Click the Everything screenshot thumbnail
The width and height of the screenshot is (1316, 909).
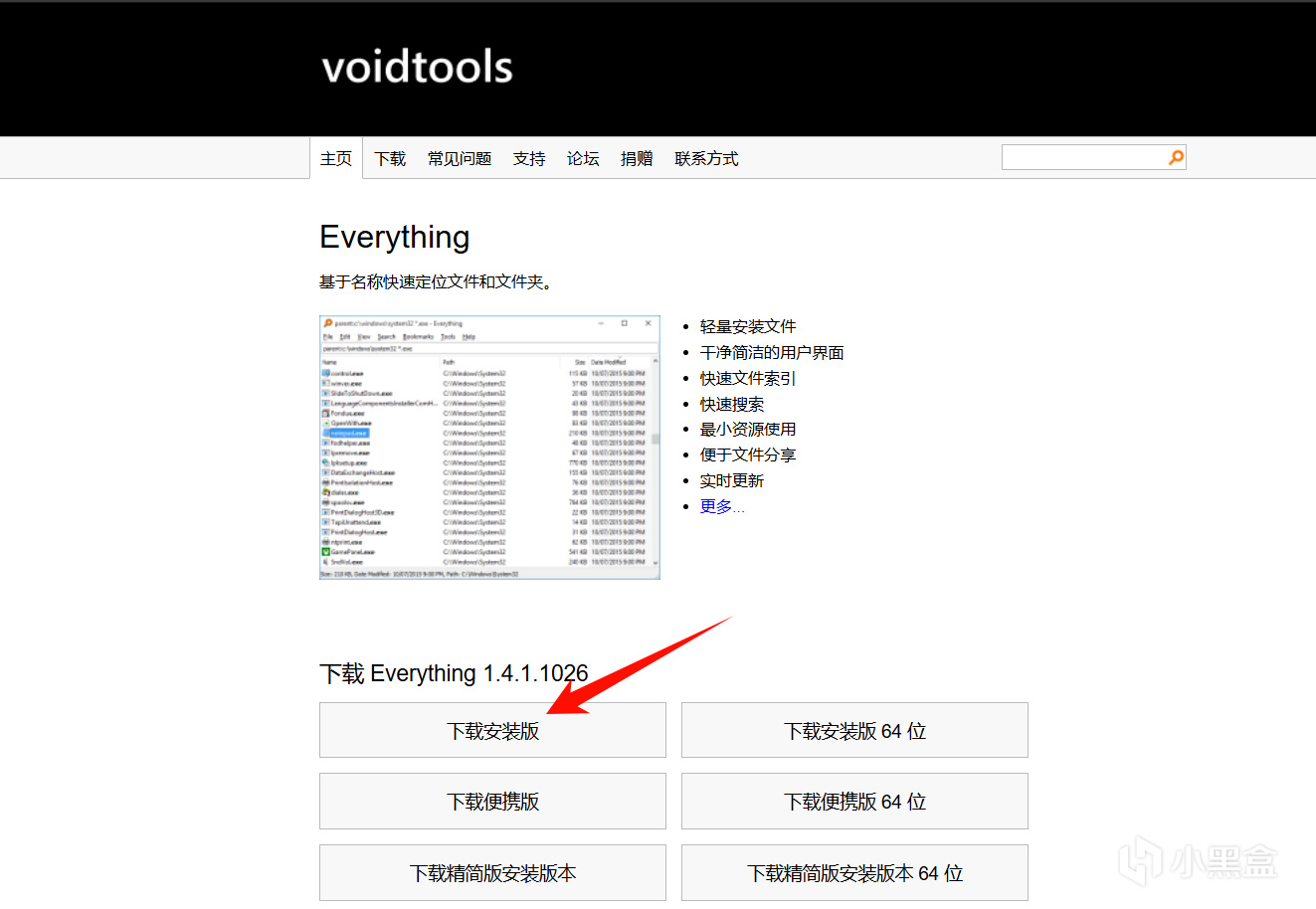[x=489, y=448]
